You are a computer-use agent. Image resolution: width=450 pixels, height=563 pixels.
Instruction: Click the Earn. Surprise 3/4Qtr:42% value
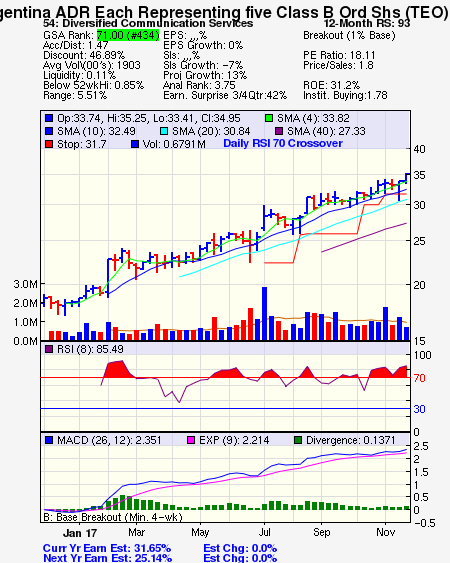(x=225, y=96)
